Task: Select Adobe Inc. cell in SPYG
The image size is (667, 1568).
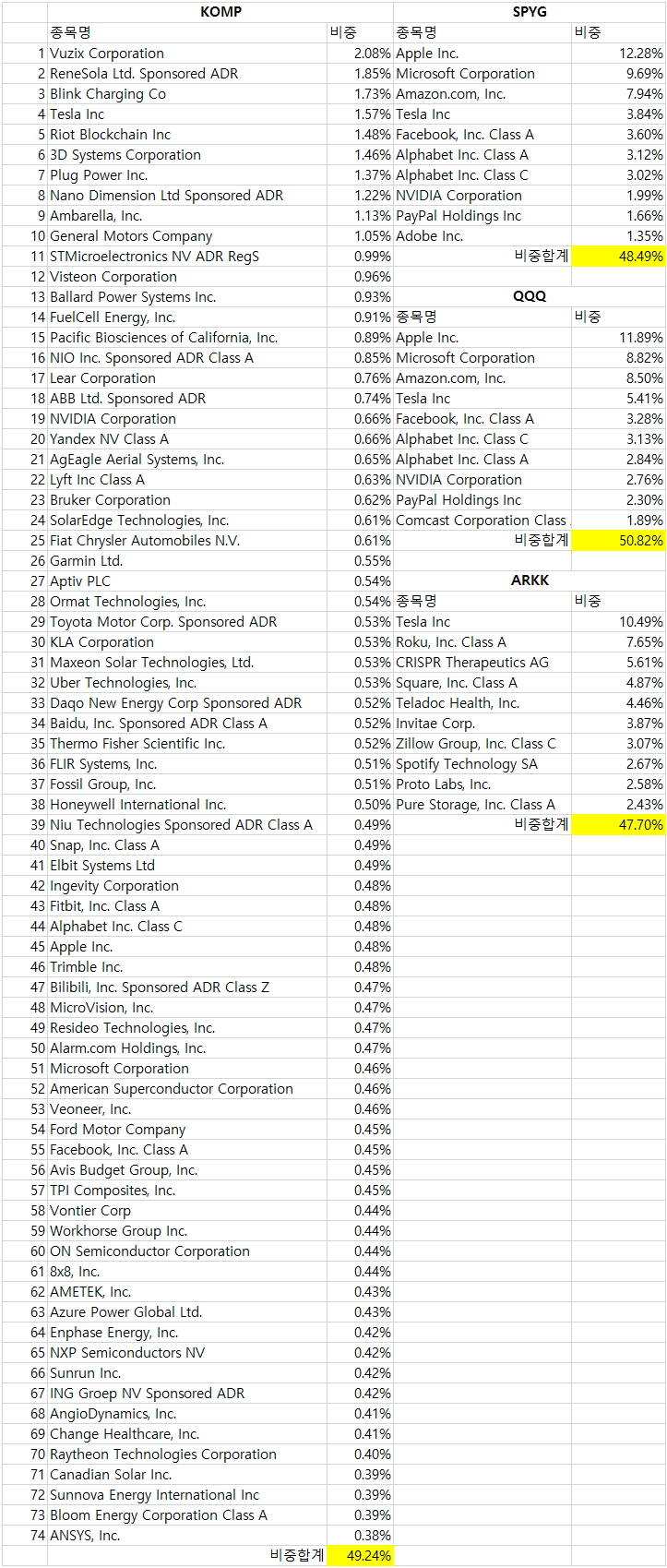Action: [x=482, y=236]
